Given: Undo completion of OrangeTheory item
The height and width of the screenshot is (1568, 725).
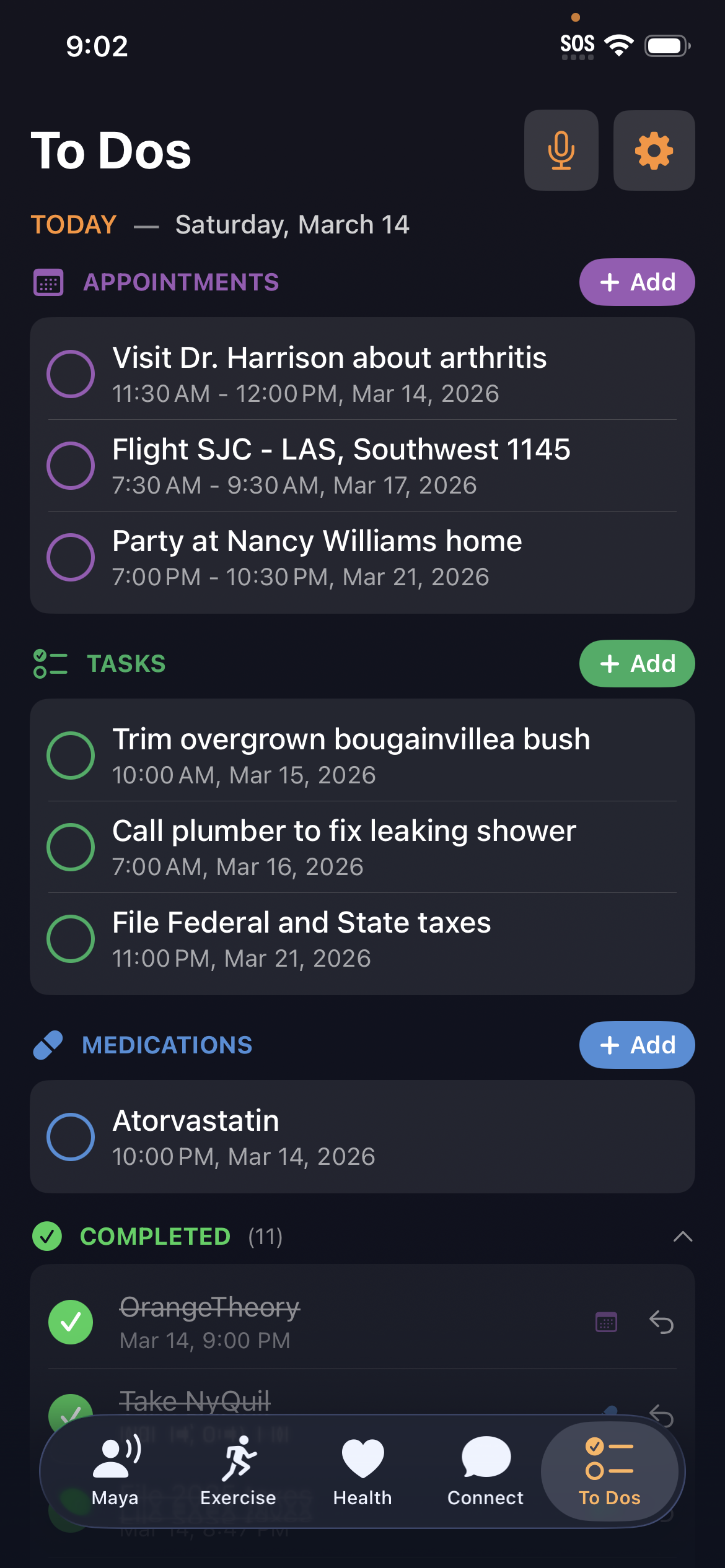Looking at the screenshot, I should [x=661, y=1322].
